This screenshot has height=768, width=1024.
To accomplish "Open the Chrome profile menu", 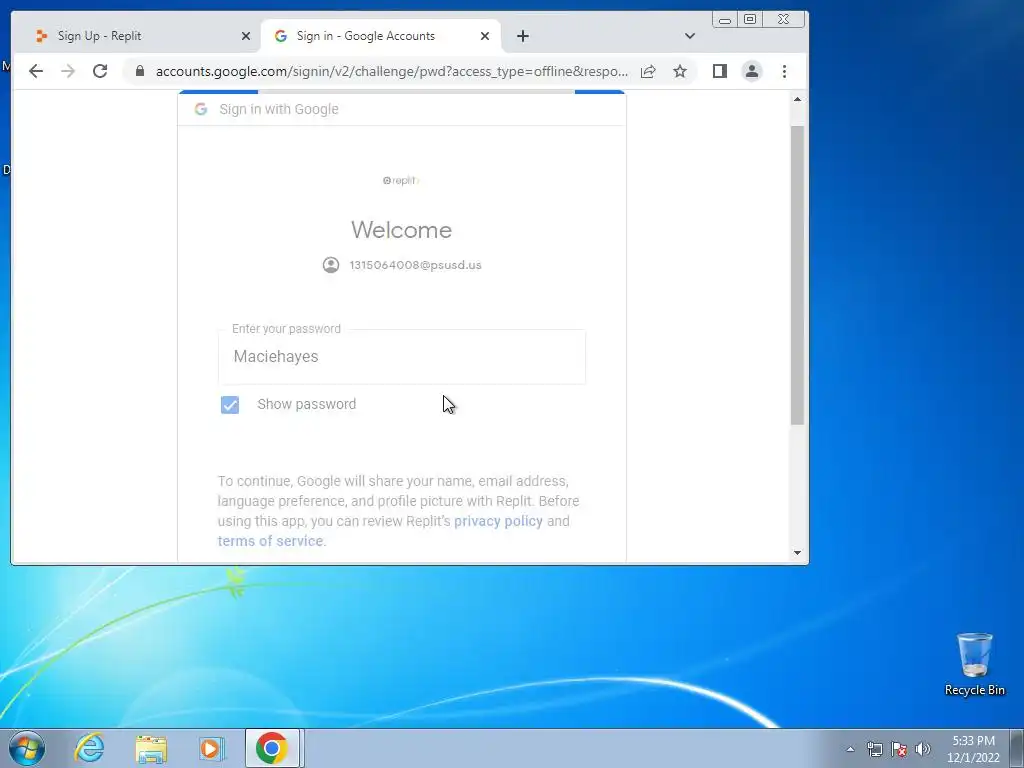I will coord(752,71).
